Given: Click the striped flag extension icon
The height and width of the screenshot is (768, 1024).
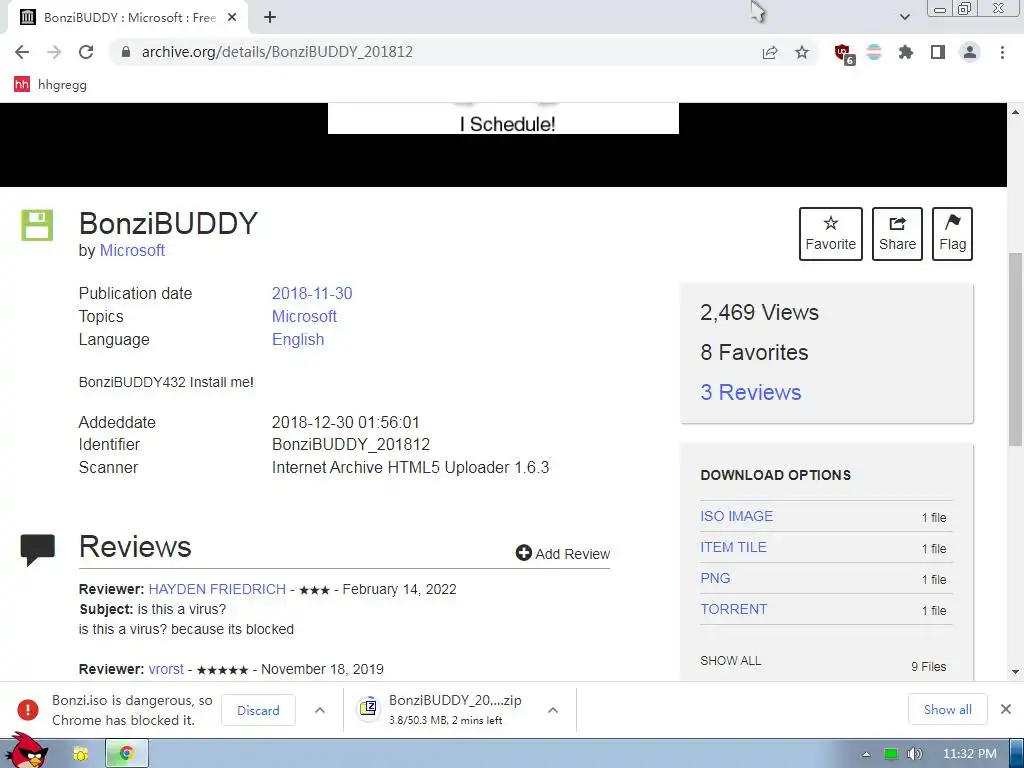Looking at the screenshot, I should click(874, 52).
